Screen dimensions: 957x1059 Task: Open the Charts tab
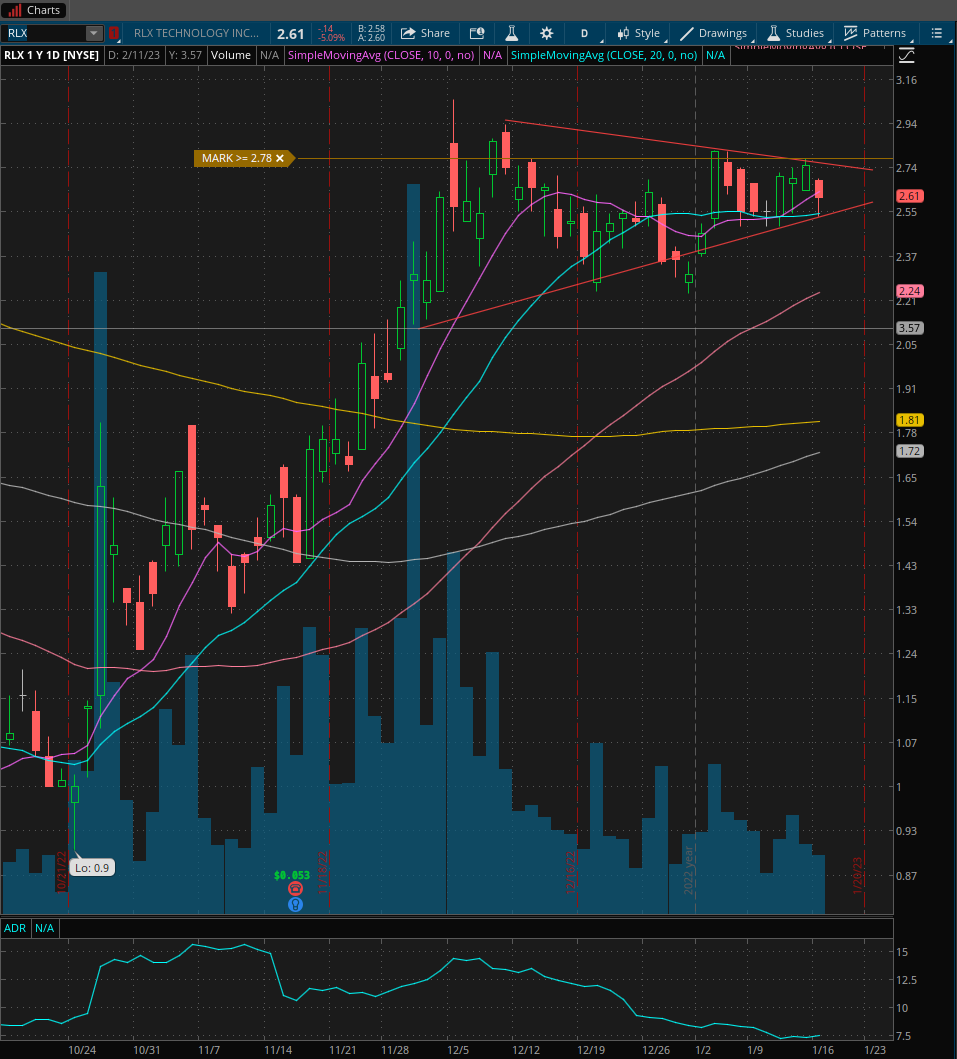click(34, 10)
